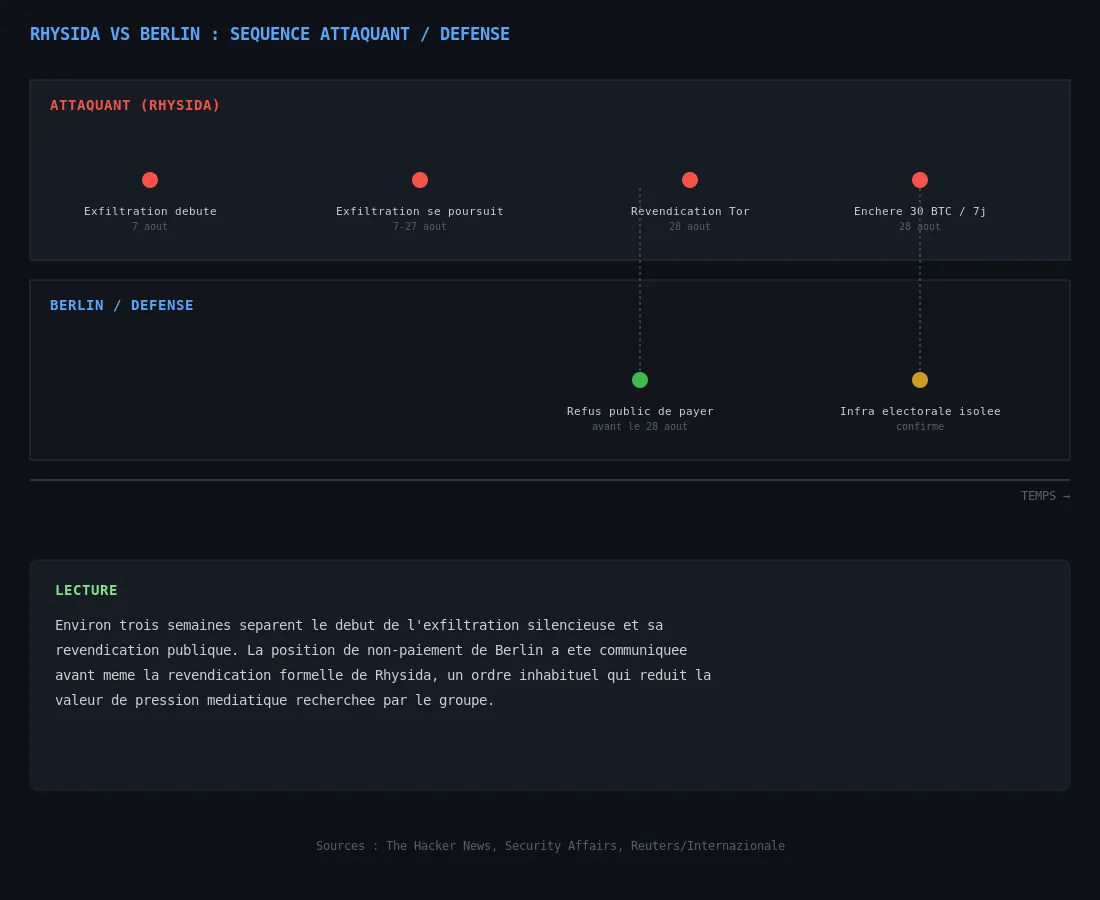
Task: Click the BERLIN / DEFENSE lane header
Action: coord(121,305)
